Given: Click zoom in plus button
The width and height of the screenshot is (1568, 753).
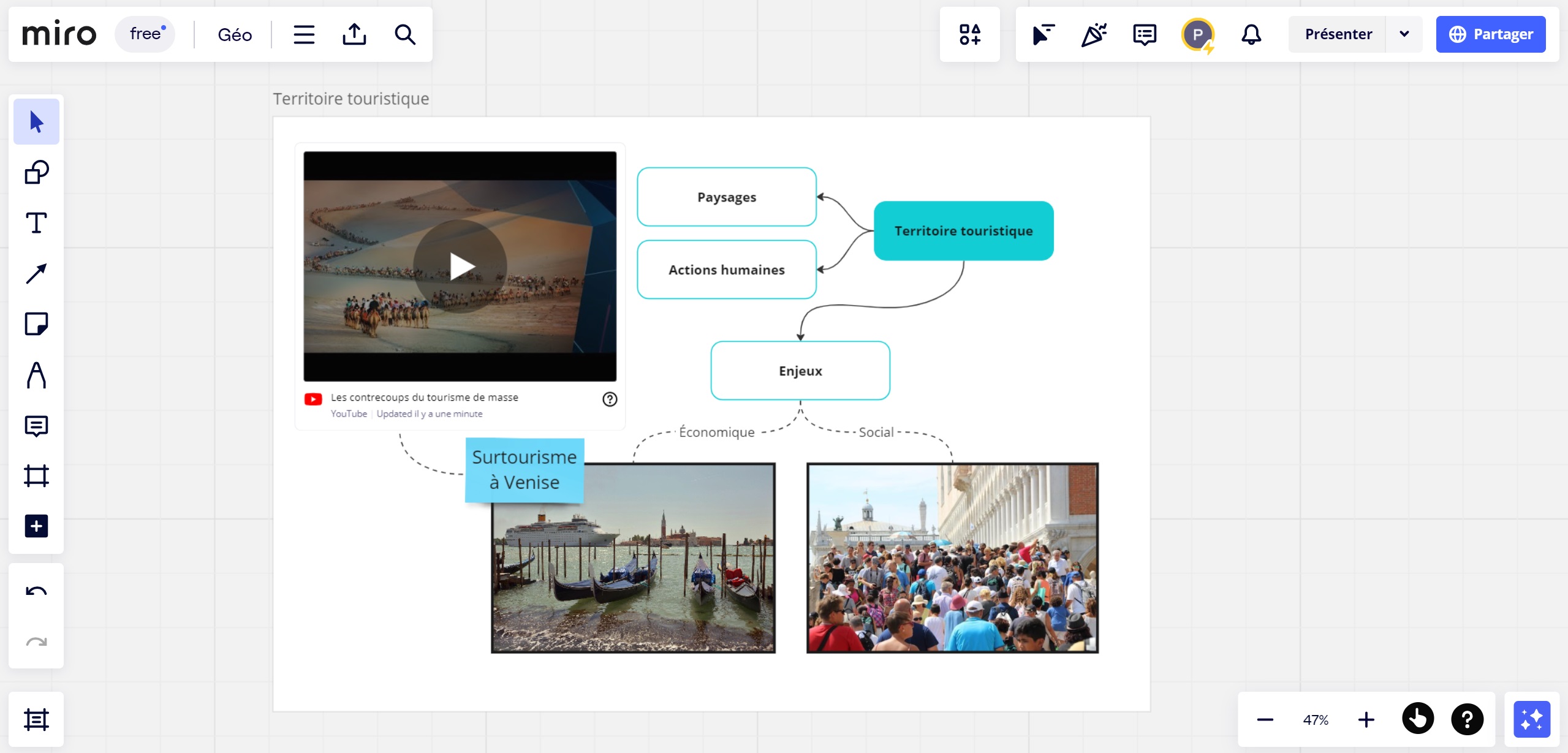Looking at the screenshot, I should (x=1366, y=719).
